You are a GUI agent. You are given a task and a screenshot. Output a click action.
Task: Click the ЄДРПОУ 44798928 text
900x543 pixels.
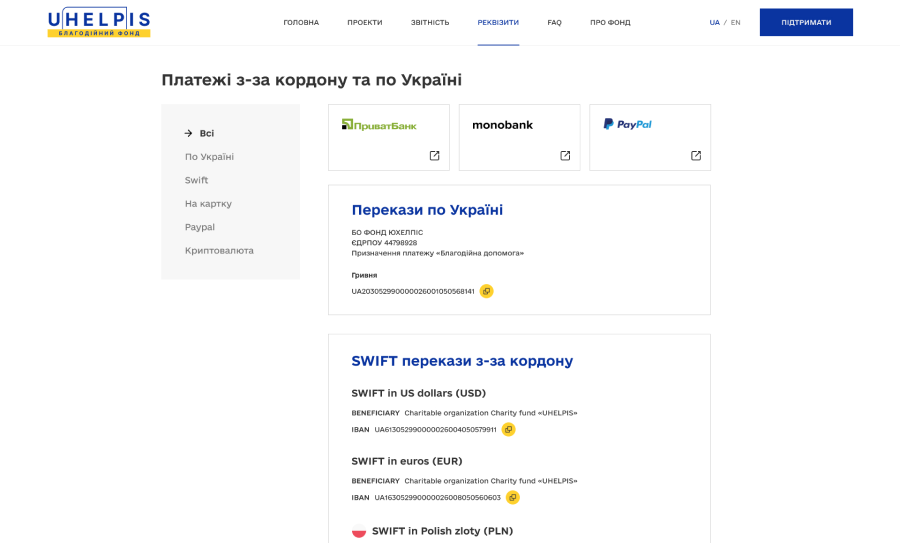click(x=384, y=243)
